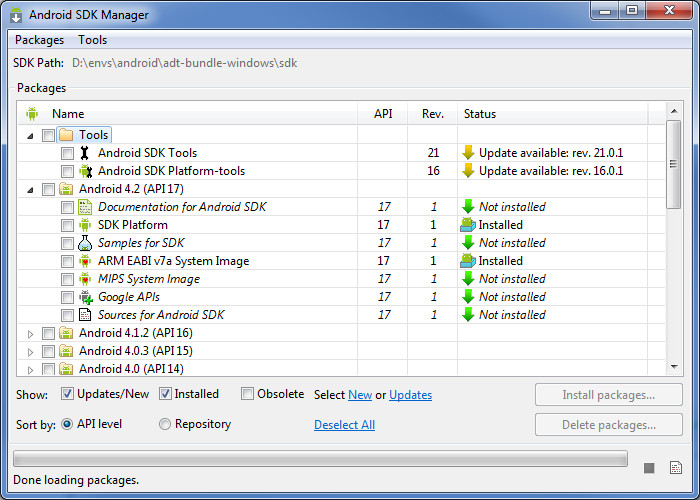Open the Tools menu

pos(92,40)
